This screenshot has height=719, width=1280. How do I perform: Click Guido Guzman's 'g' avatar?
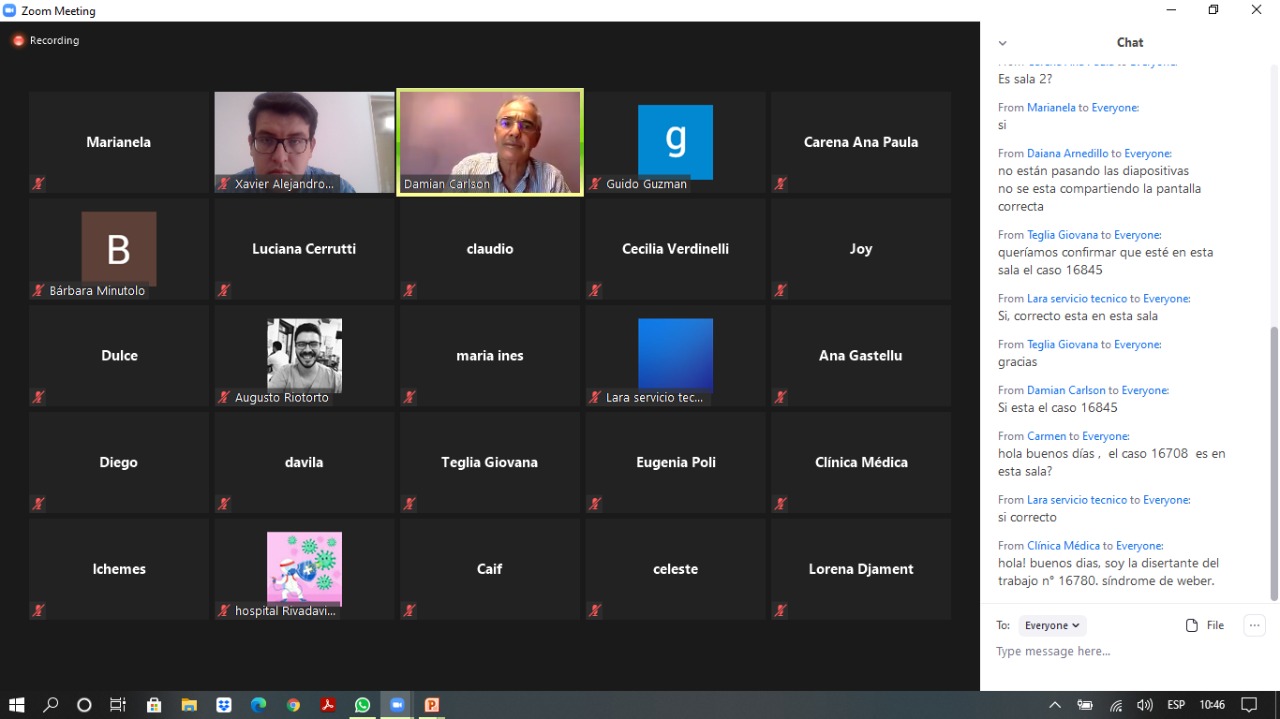tap(675, 141)
